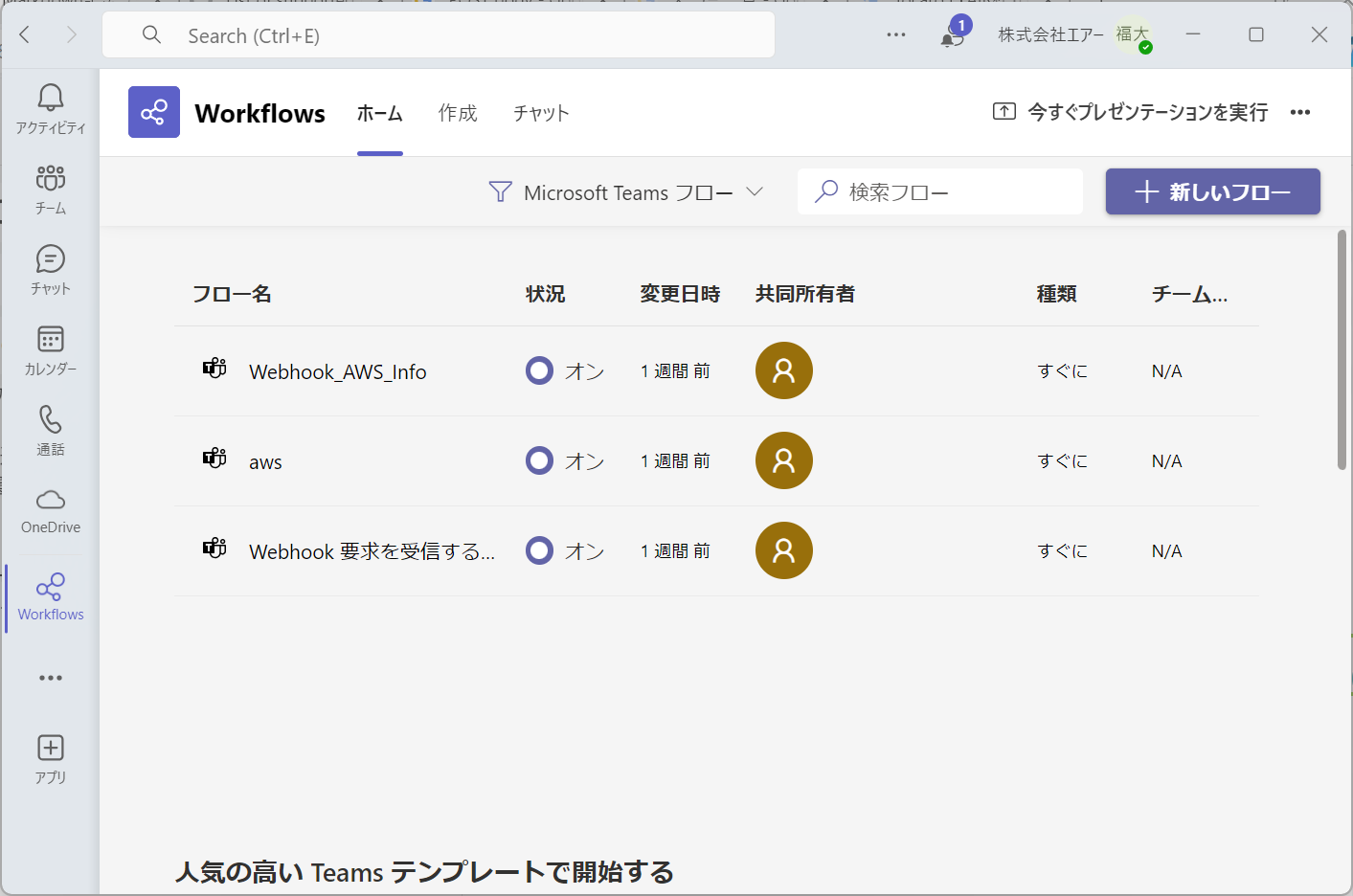Screen dimensions: 1353x896
Task: Switch to the 作成 tab
Action: click(x=458, y=113)
